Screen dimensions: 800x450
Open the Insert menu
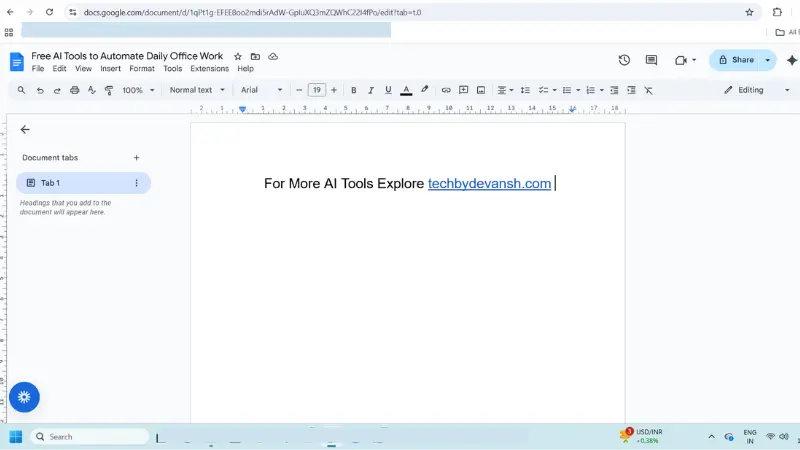tap(110, 68)
